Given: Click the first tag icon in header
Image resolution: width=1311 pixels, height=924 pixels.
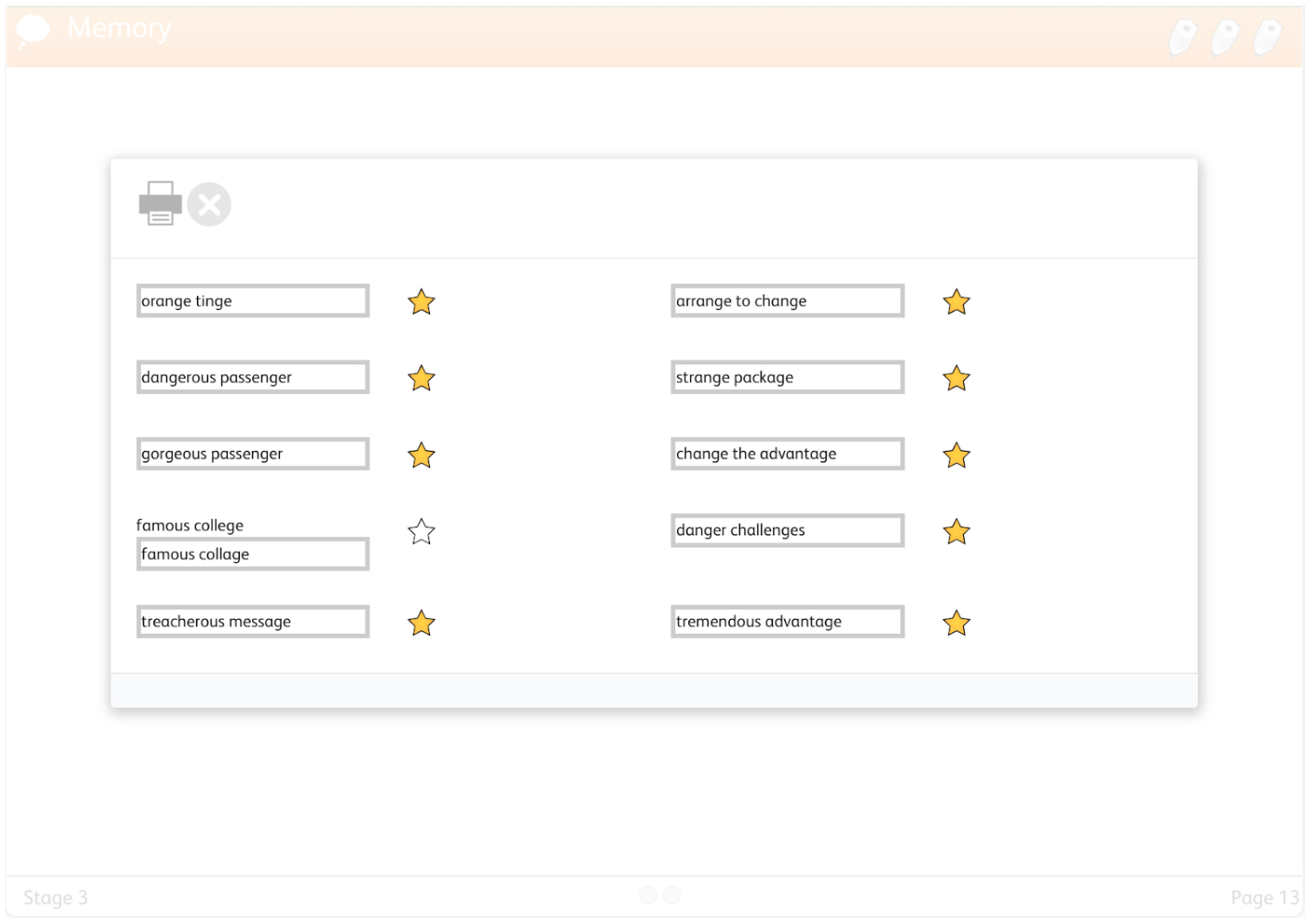Looking at the screenshot, I should click(1182, 38).
